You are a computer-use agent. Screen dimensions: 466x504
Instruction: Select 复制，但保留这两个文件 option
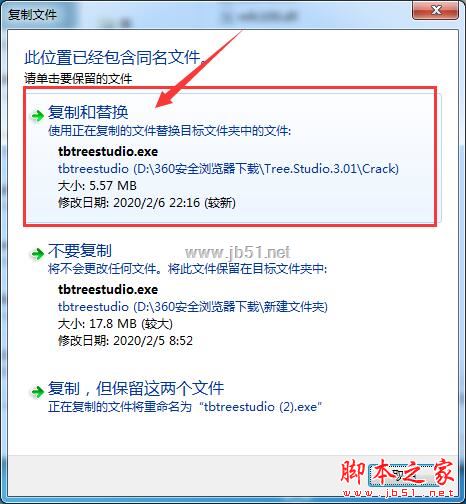(136, 388)
